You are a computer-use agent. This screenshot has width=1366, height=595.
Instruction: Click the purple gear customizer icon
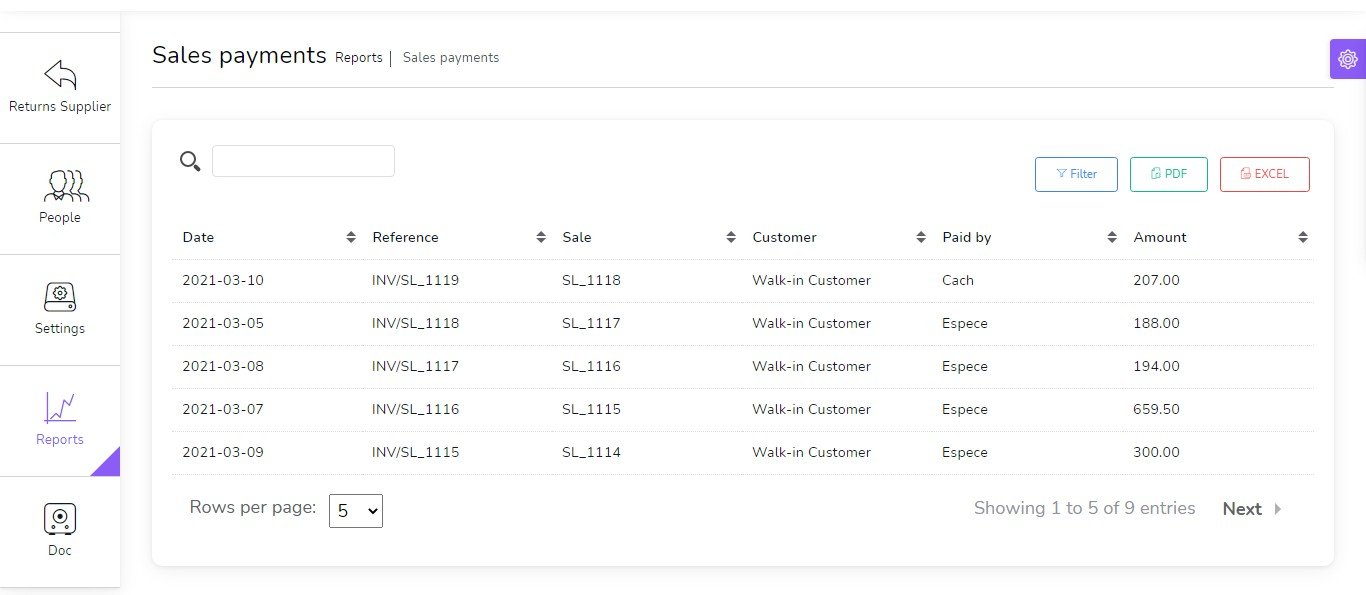coord(1347,59)
